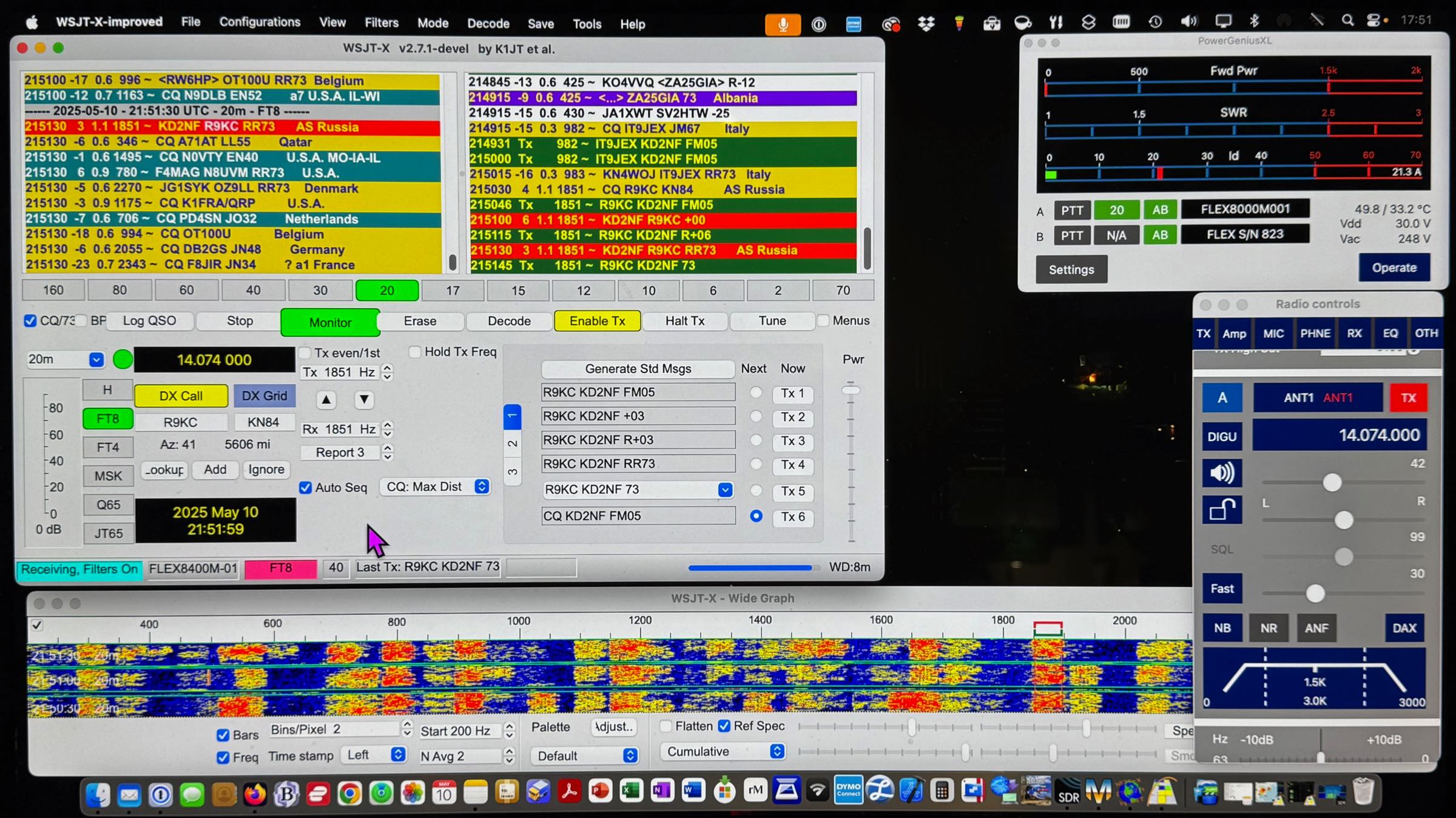
Task: Open the Cumulative dropdown in Wide Graph
Action: 723,752
